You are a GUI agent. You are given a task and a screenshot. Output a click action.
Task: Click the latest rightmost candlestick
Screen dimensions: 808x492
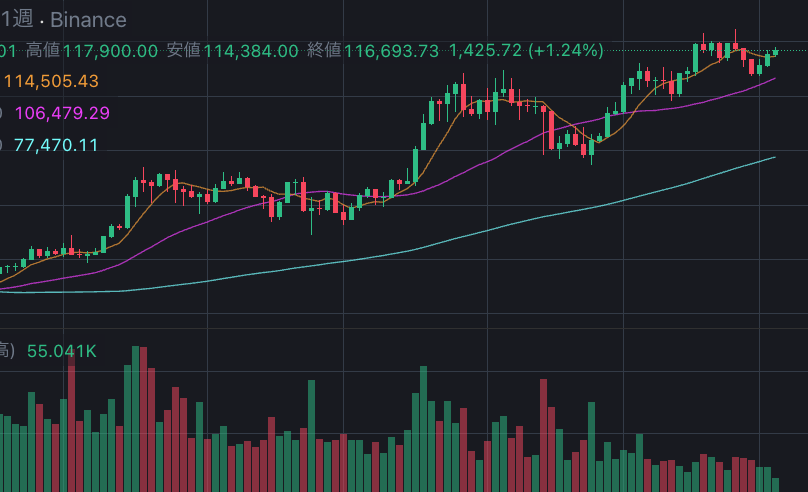coord(775,52)
